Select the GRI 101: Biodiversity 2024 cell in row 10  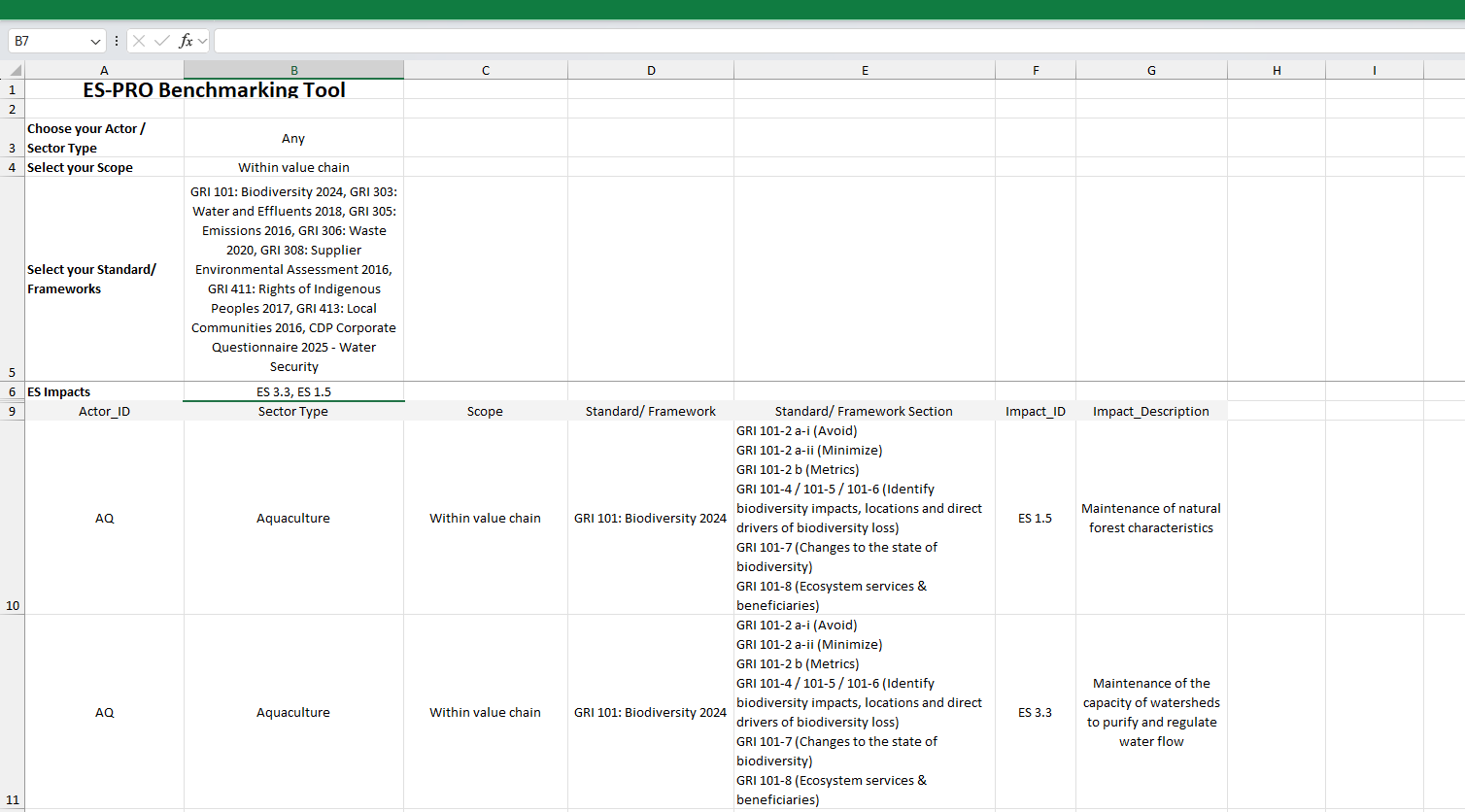[x=651, y=518]
